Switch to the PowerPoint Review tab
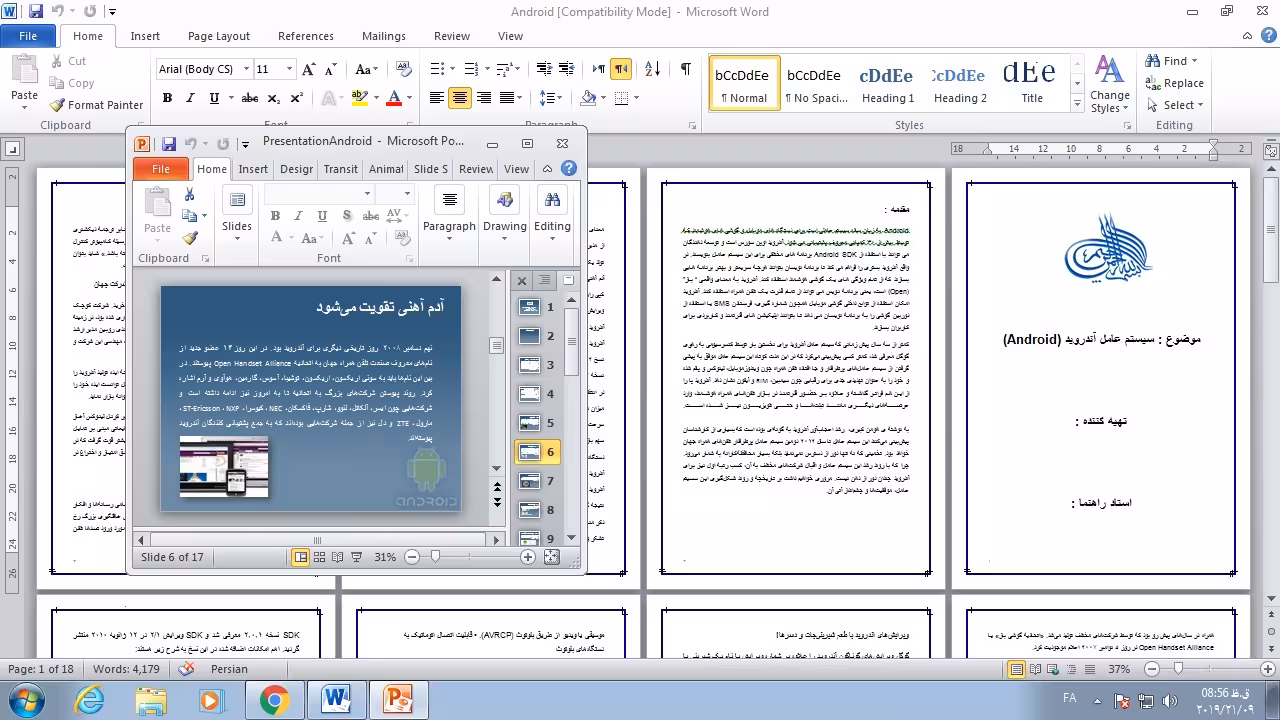This screenshot has width=1280, height=720. (476, 169)
